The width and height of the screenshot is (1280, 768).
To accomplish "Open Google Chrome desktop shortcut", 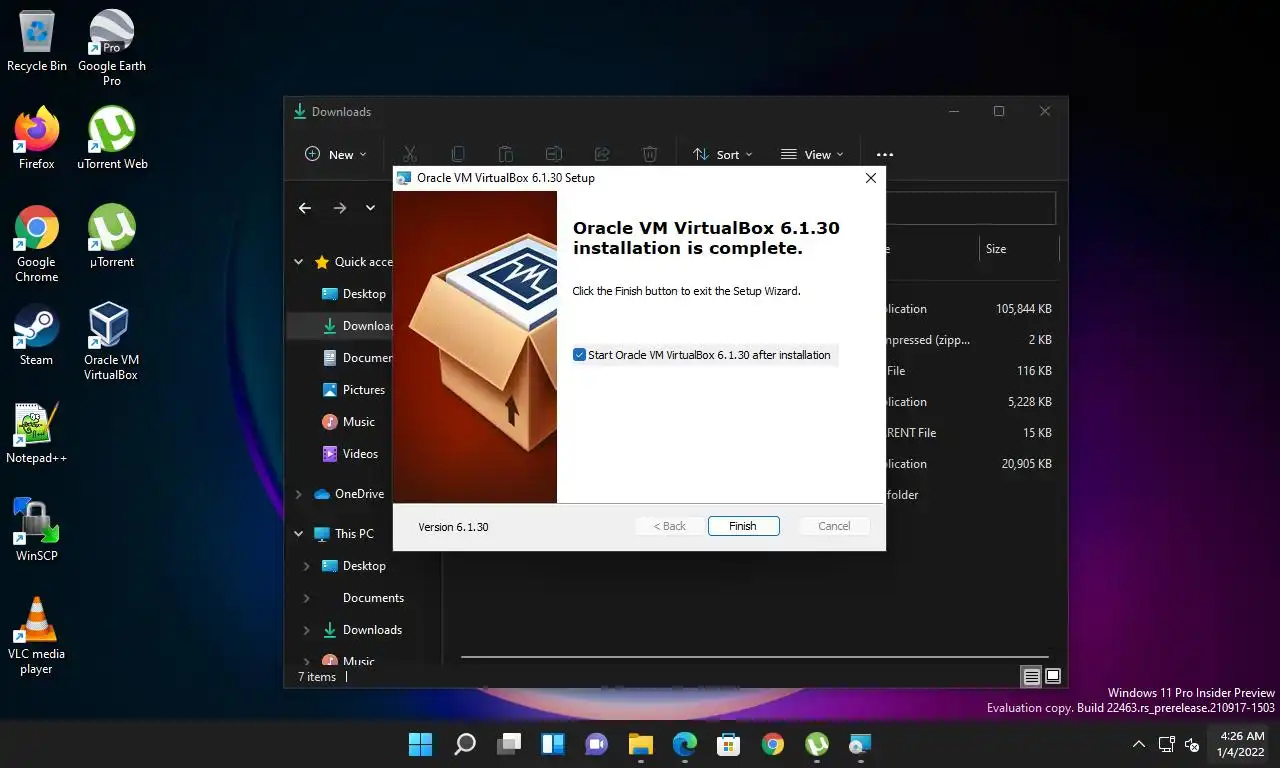I will coord(37,244).
